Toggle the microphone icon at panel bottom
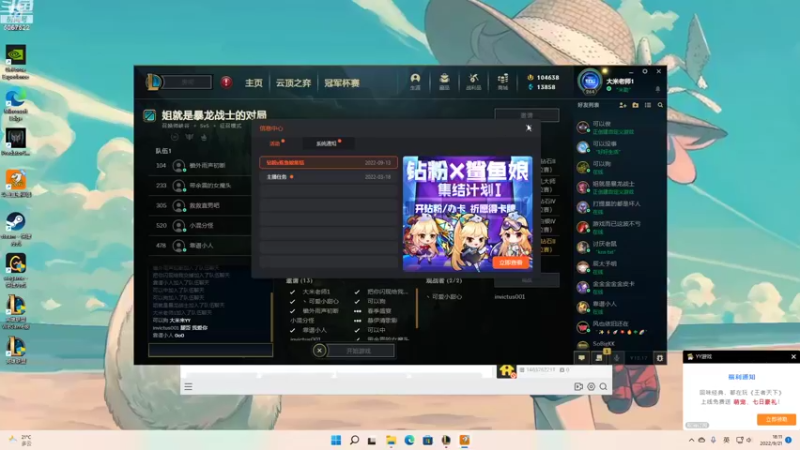800x450 pixels. (x=616, y=358)
